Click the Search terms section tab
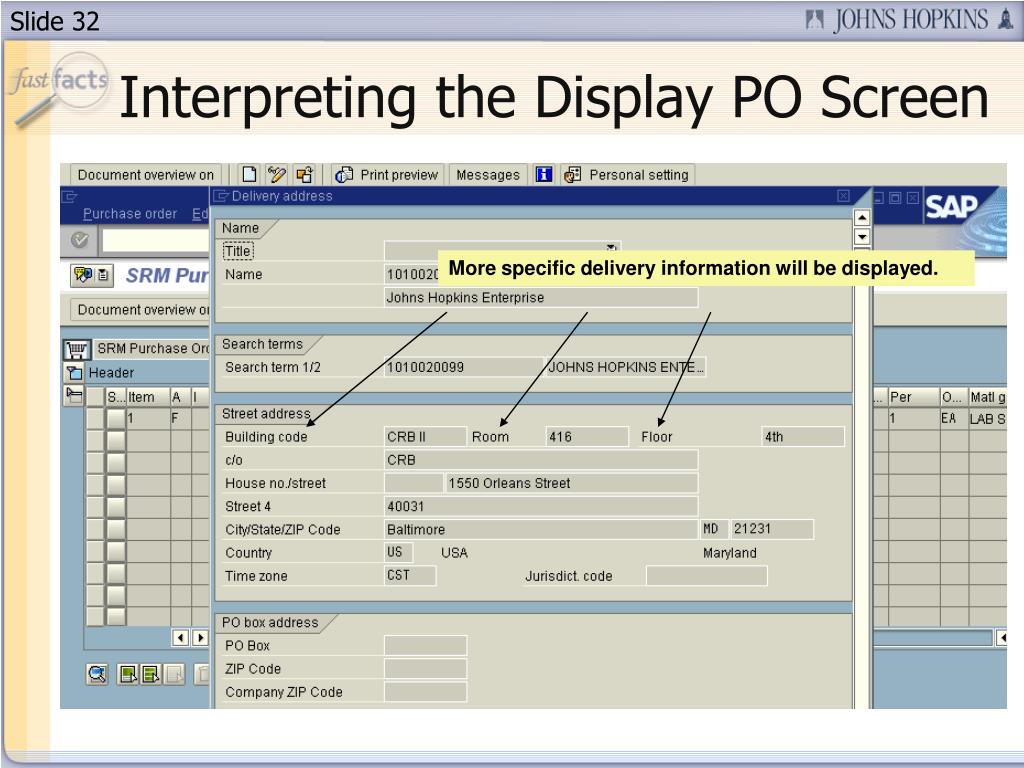This screenshot has width=1024, height=768. coord(262,344)
